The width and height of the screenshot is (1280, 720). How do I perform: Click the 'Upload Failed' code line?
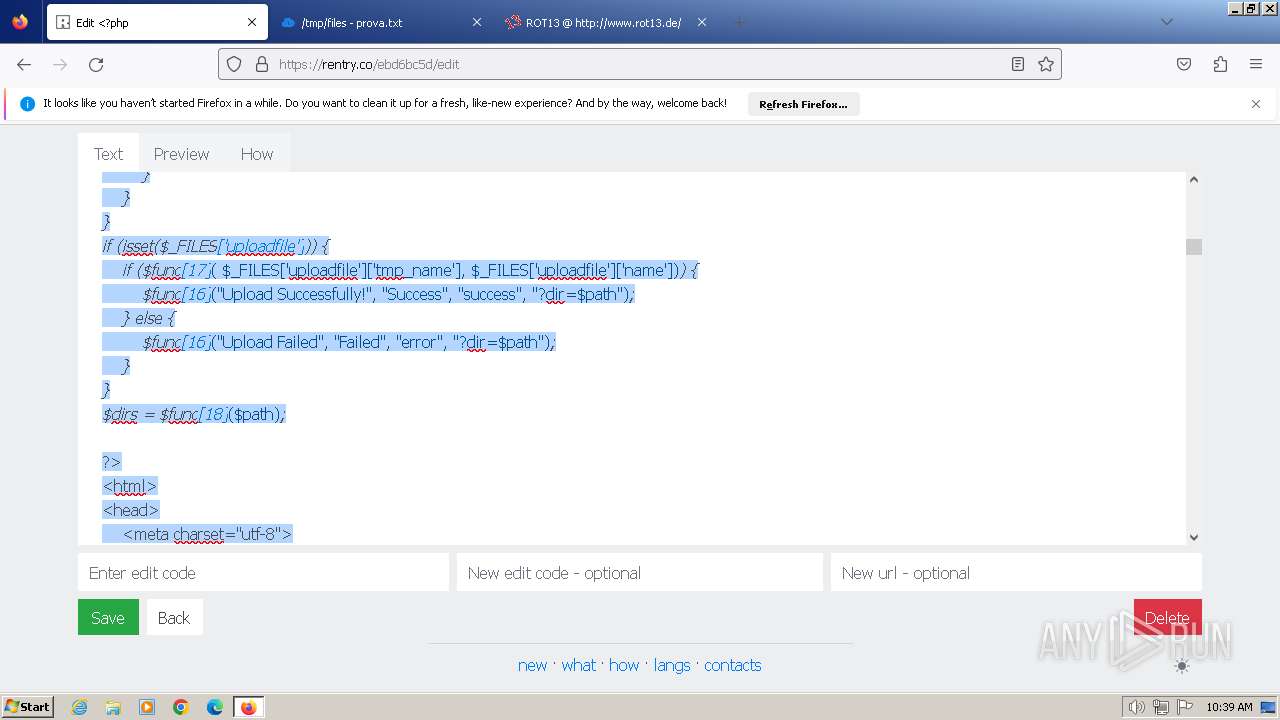348,342
